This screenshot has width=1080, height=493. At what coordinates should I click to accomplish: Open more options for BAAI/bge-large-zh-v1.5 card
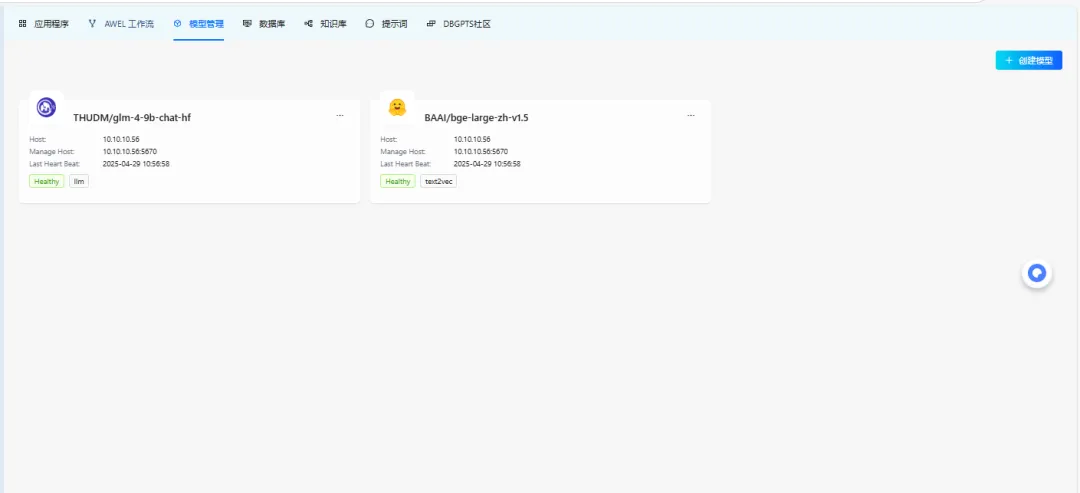(690, 116)
